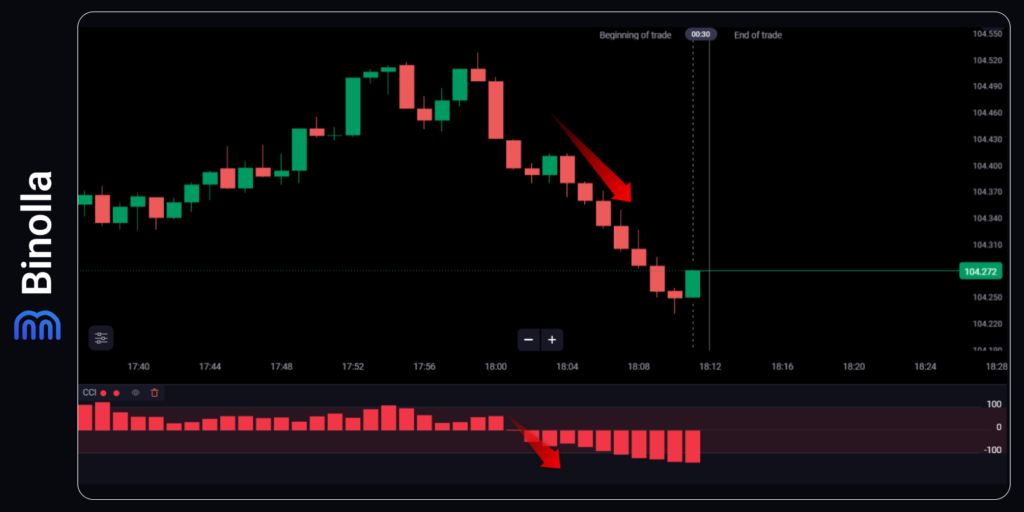Zoom out the chart with minus button
This screenshot has width=1024, height=512.
(x=528, y=340)
